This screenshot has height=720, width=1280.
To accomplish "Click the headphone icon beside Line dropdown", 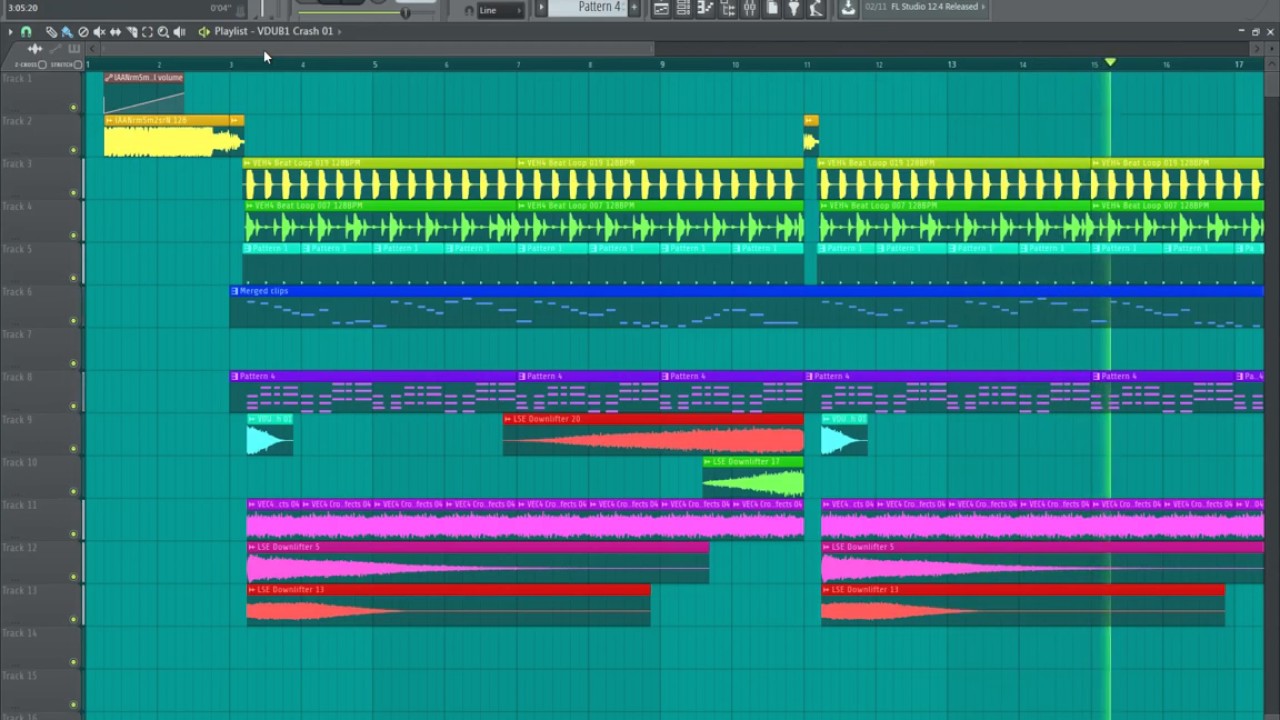I will [x=469, y=10].
